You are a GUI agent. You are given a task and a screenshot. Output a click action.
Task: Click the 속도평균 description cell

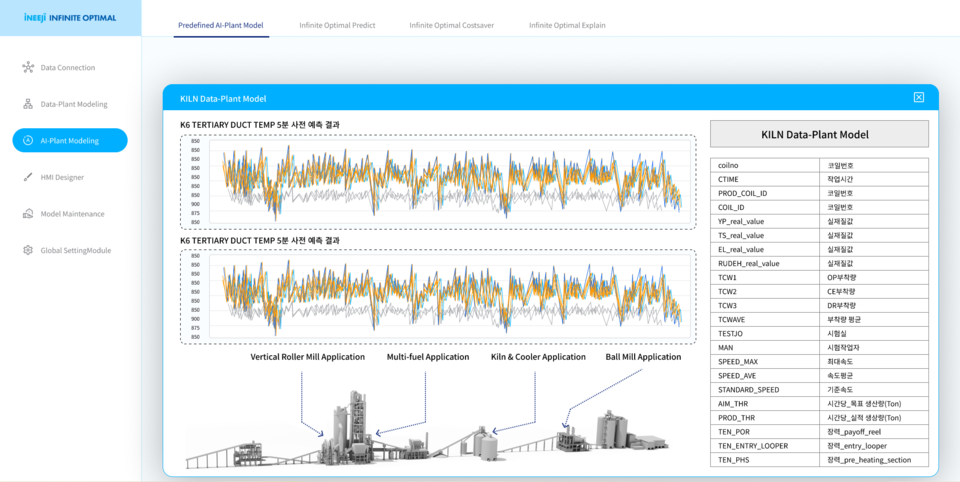point(874,376)
